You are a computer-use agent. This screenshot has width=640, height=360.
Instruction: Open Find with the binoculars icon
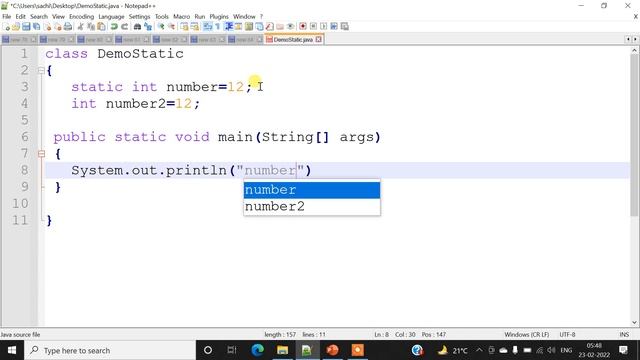coord(137,27)
